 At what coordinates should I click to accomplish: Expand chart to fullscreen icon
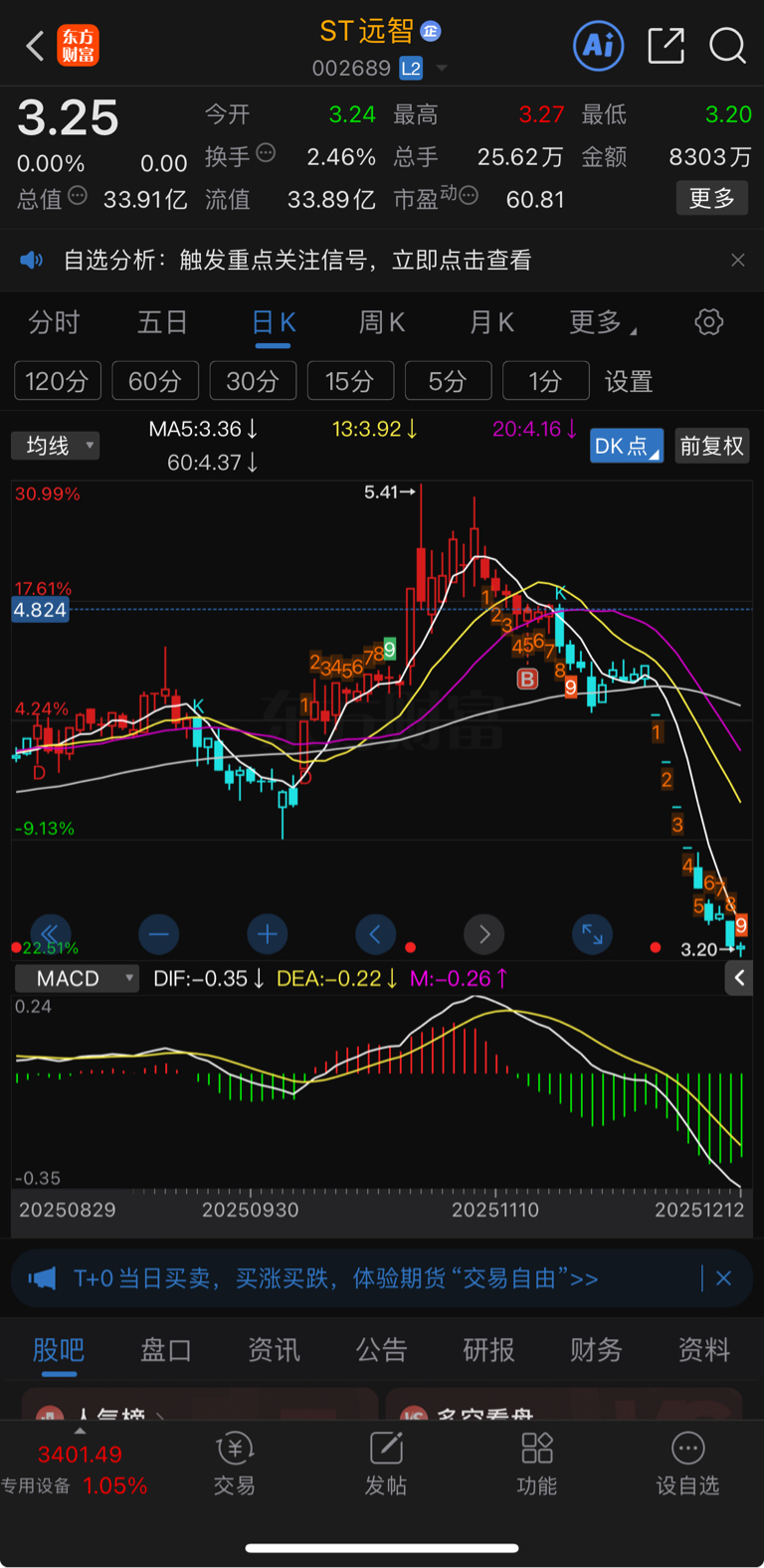tap(592, 934)
